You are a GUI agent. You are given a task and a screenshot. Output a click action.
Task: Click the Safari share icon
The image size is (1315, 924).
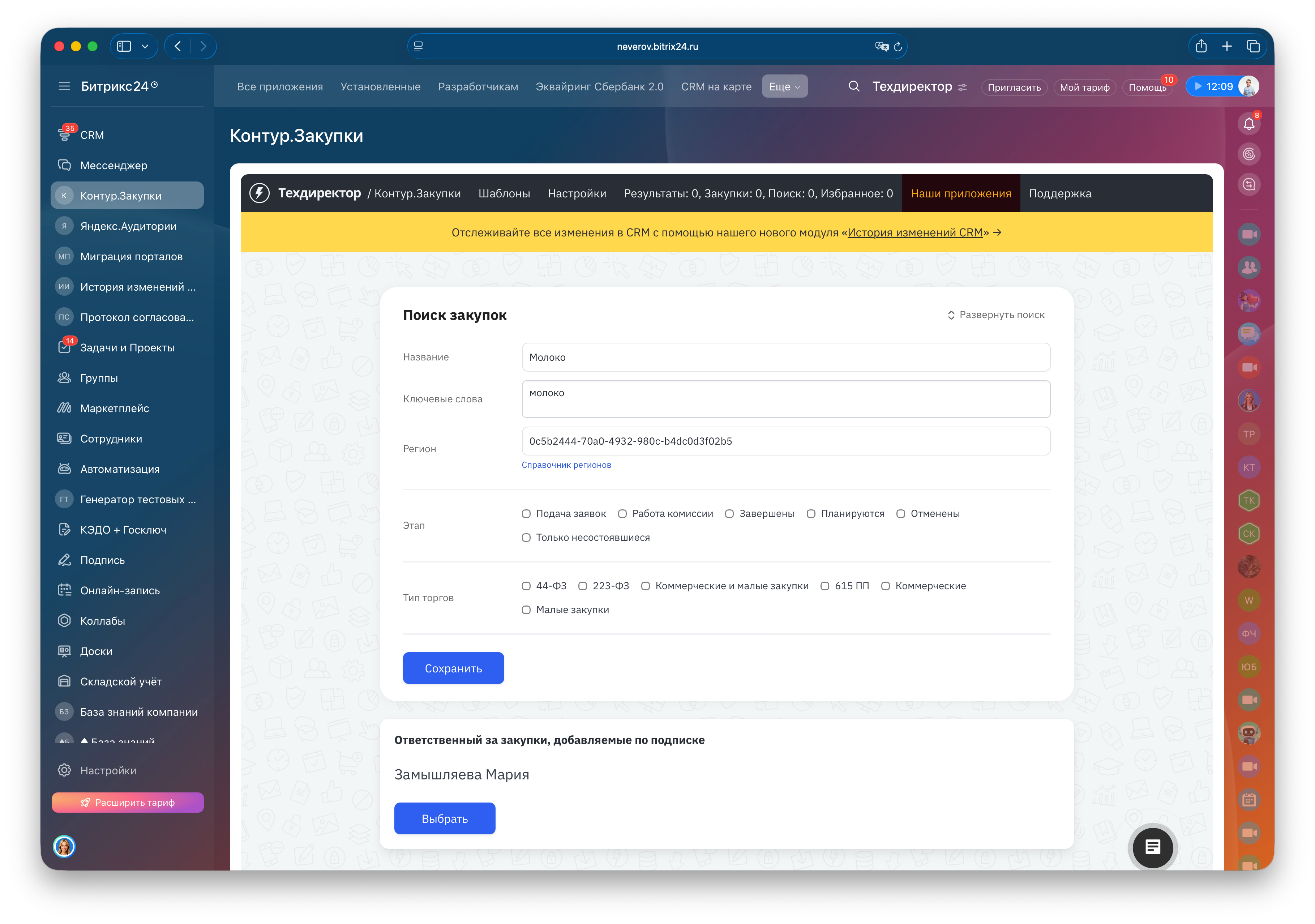[1201, 46]
